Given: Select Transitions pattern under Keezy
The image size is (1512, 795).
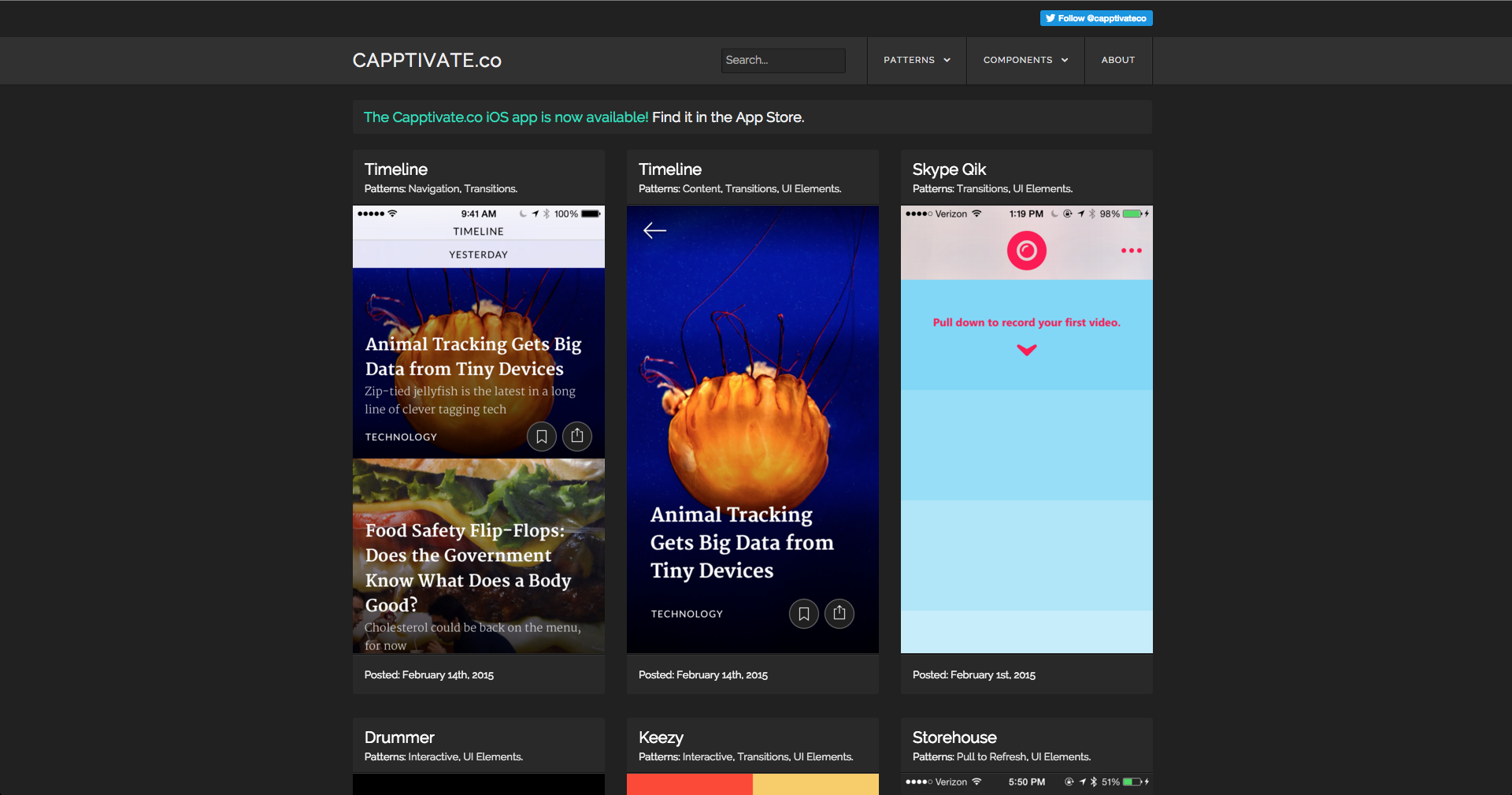Looking at the screenshot, I should coord(763,757).
